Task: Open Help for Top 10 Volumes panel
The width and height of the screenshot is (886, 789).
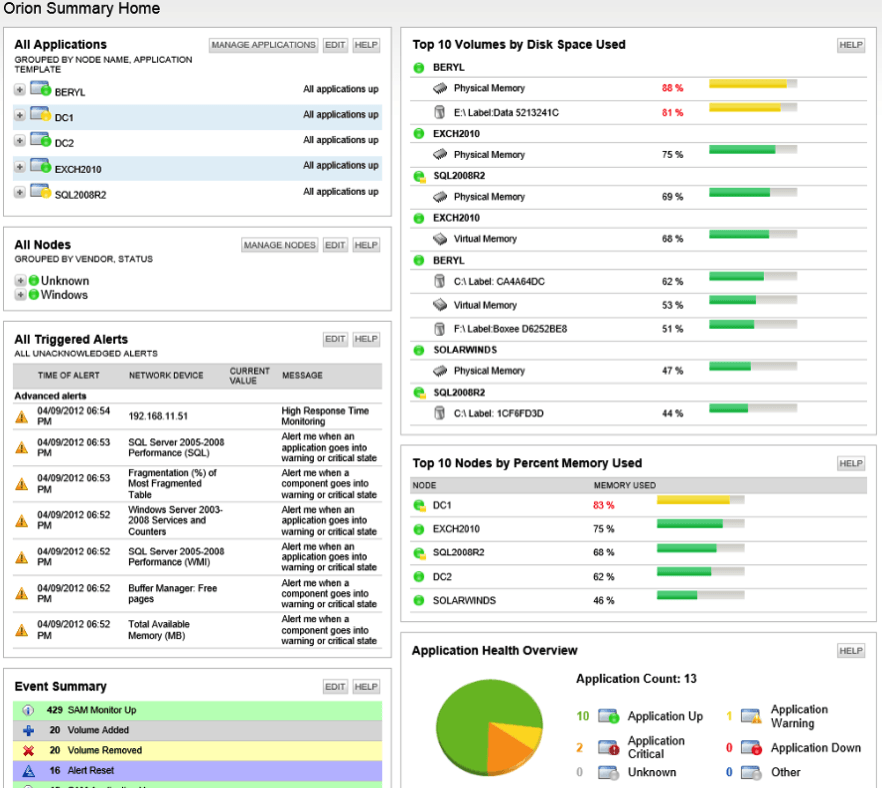Action: pyautogui.click(x=851, y=45)
